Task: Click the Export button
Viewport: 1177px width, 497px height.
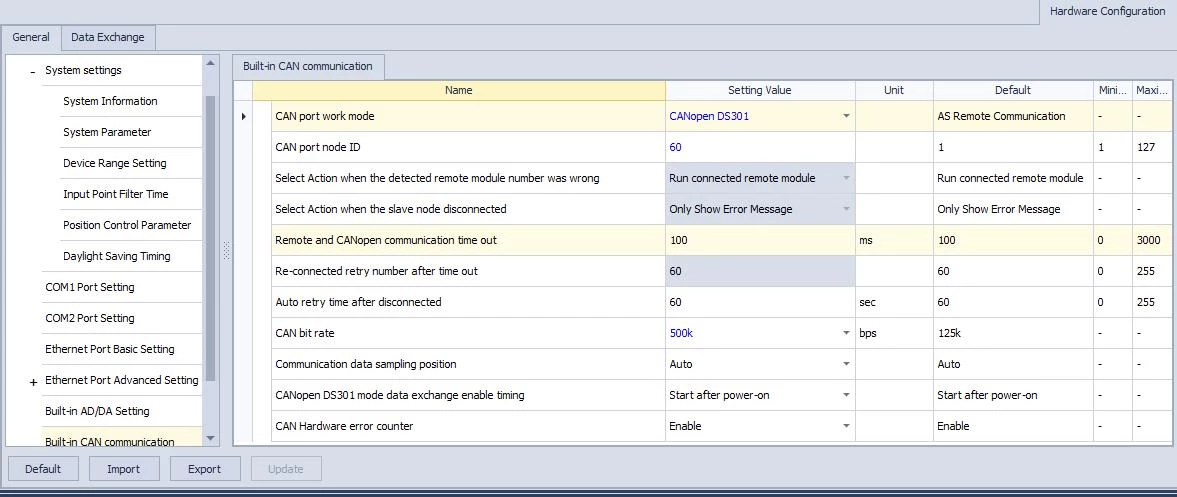Action: click(x=204, y=468)
